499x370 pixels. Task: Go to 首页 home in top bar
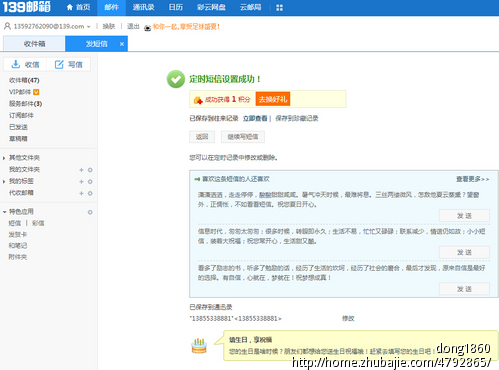pos(78,7)
